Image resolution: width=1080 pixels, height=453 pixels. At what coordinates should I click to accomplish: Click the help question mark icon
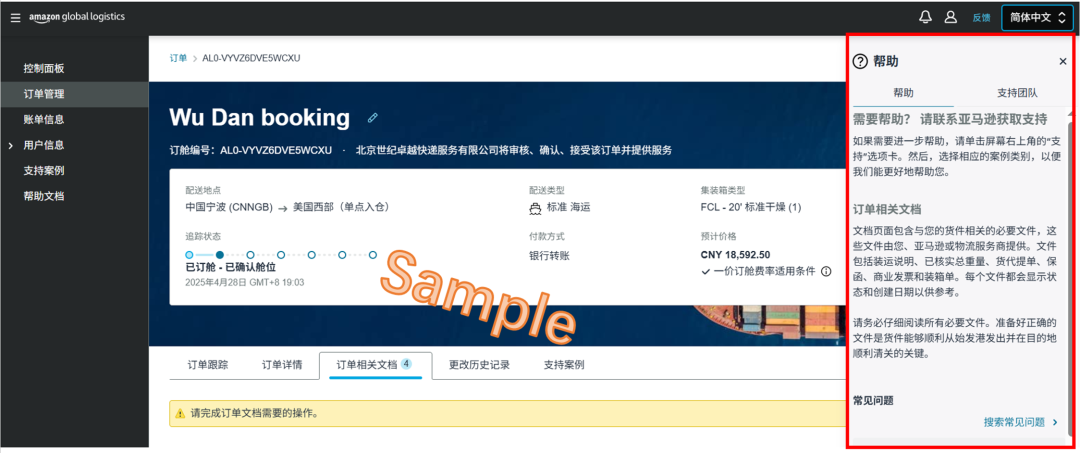(x=860, y=61)
